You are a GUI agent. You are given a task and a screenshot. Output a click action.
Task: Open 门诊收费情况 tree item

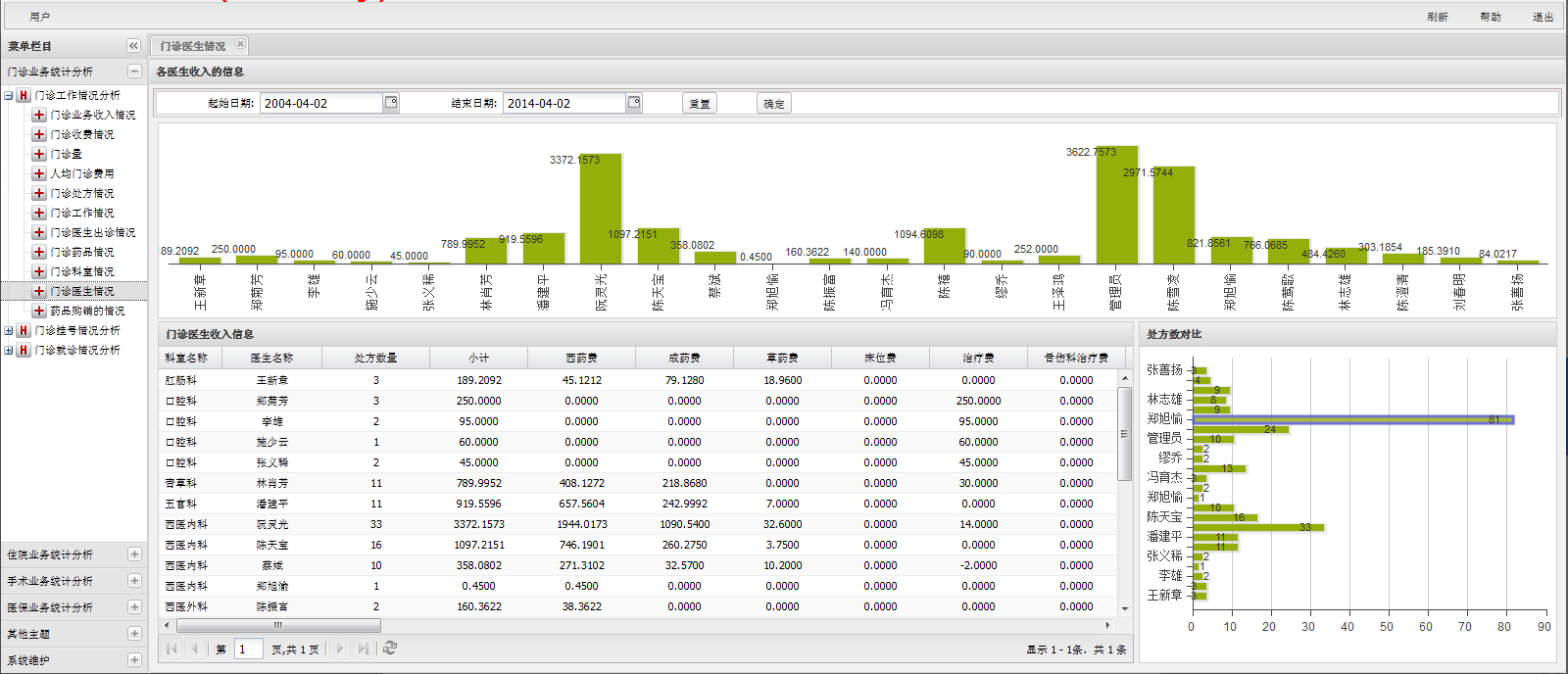point(82,134)
